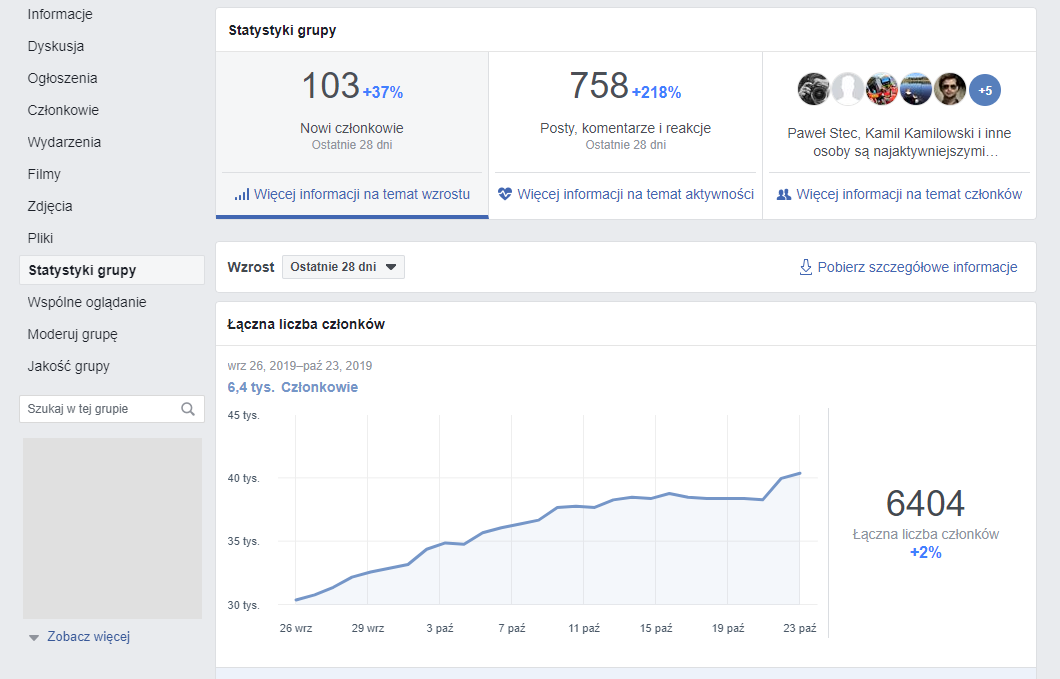Viewport: 1060px width, 679px height.
Task: Expand the Zobaczy więcej sidebar section
Action: pyautogui.click(x=87, y=637)
